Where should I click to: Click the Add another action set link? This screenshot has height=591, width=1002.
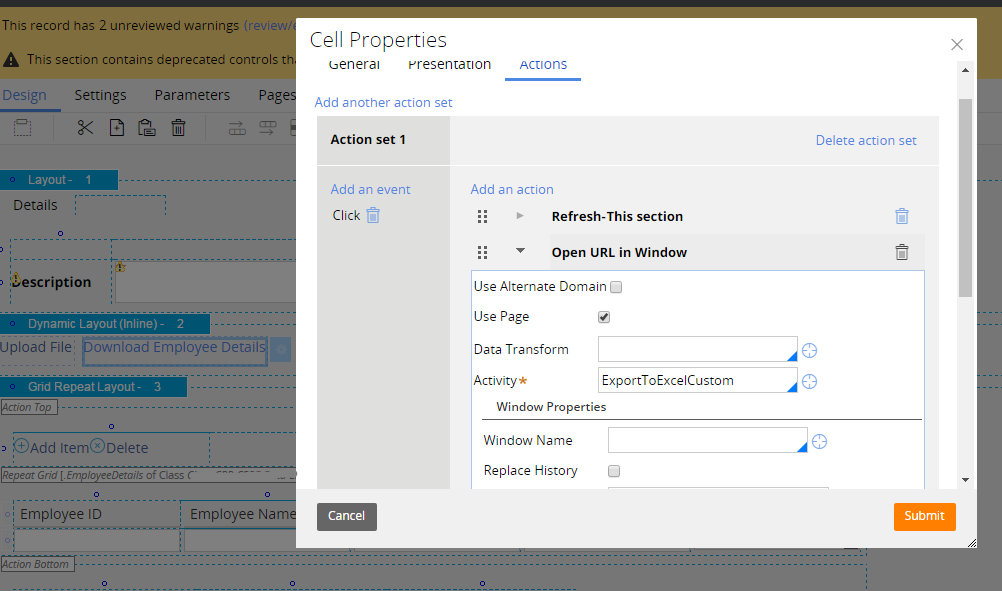tap(383, 102)
